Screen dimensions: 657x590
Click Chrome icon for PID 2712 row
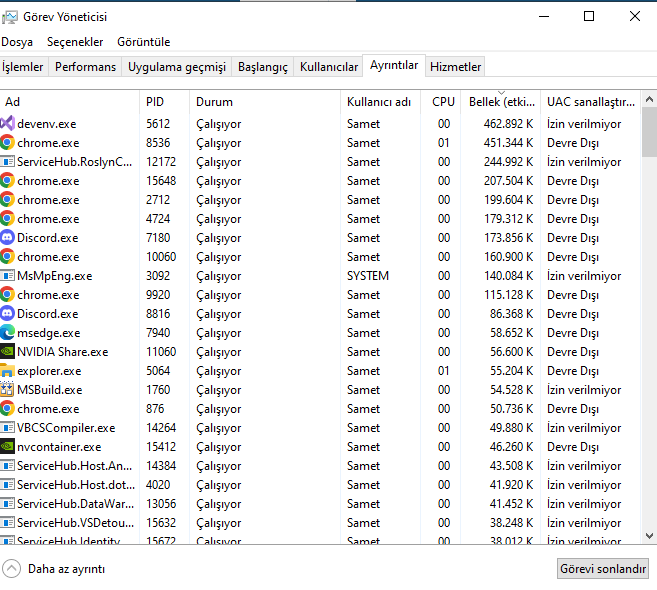pos(8,199)
